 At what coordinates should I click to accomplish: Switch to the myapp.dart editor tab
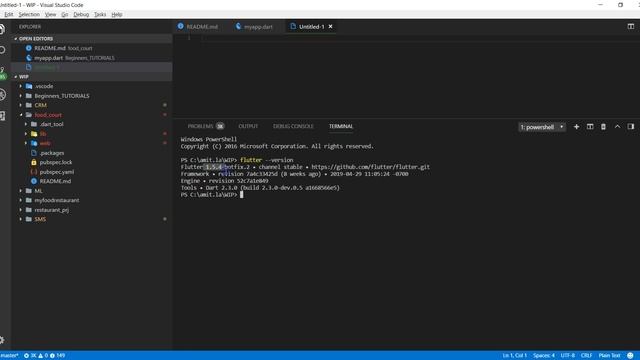(254, 27)
